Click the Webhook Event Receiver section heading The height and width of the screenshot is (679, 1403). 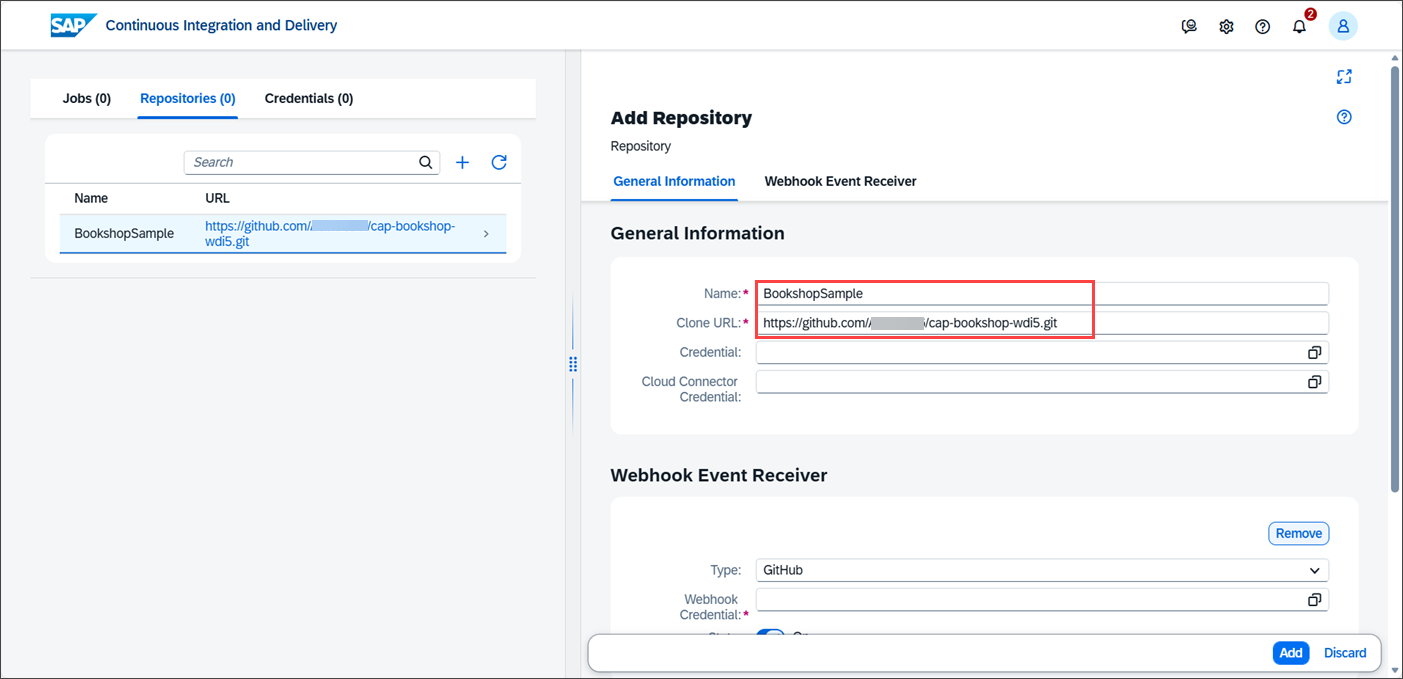[719, 475]
